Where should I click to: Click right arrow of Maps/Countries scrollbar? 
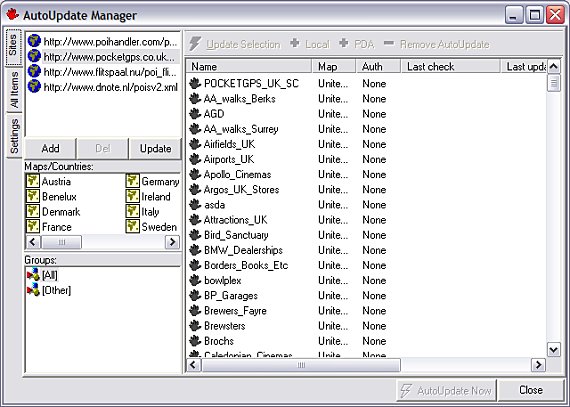pos(172,242)
